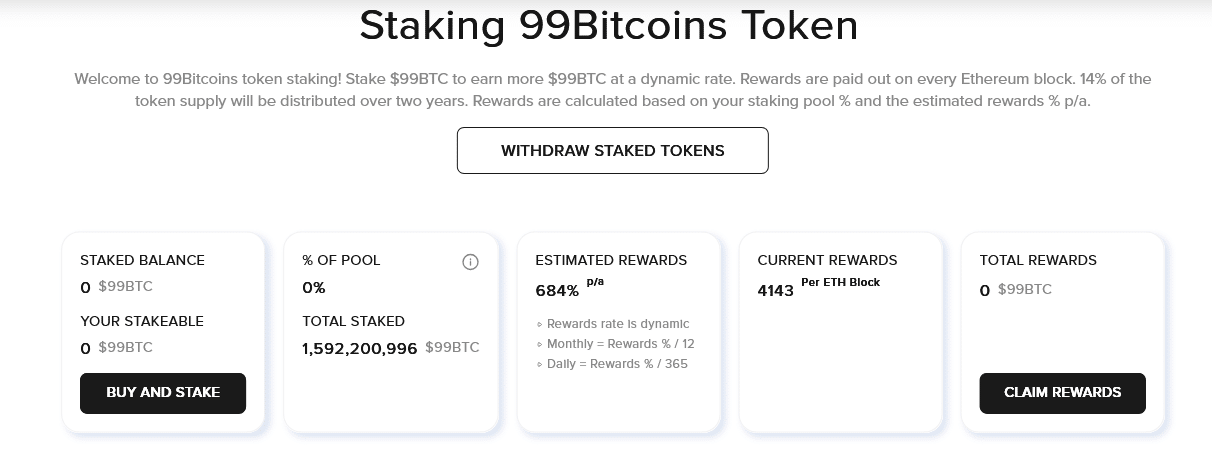The image size is (1212, 452).
Task: Claim your staking rewards
Action: (x=1063, y=393)
